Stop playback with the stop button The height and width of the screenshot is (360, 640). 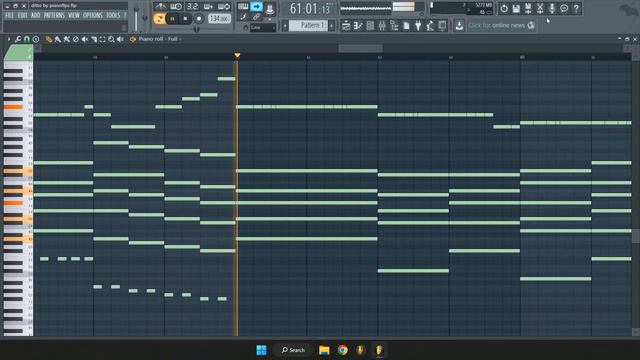185,19
